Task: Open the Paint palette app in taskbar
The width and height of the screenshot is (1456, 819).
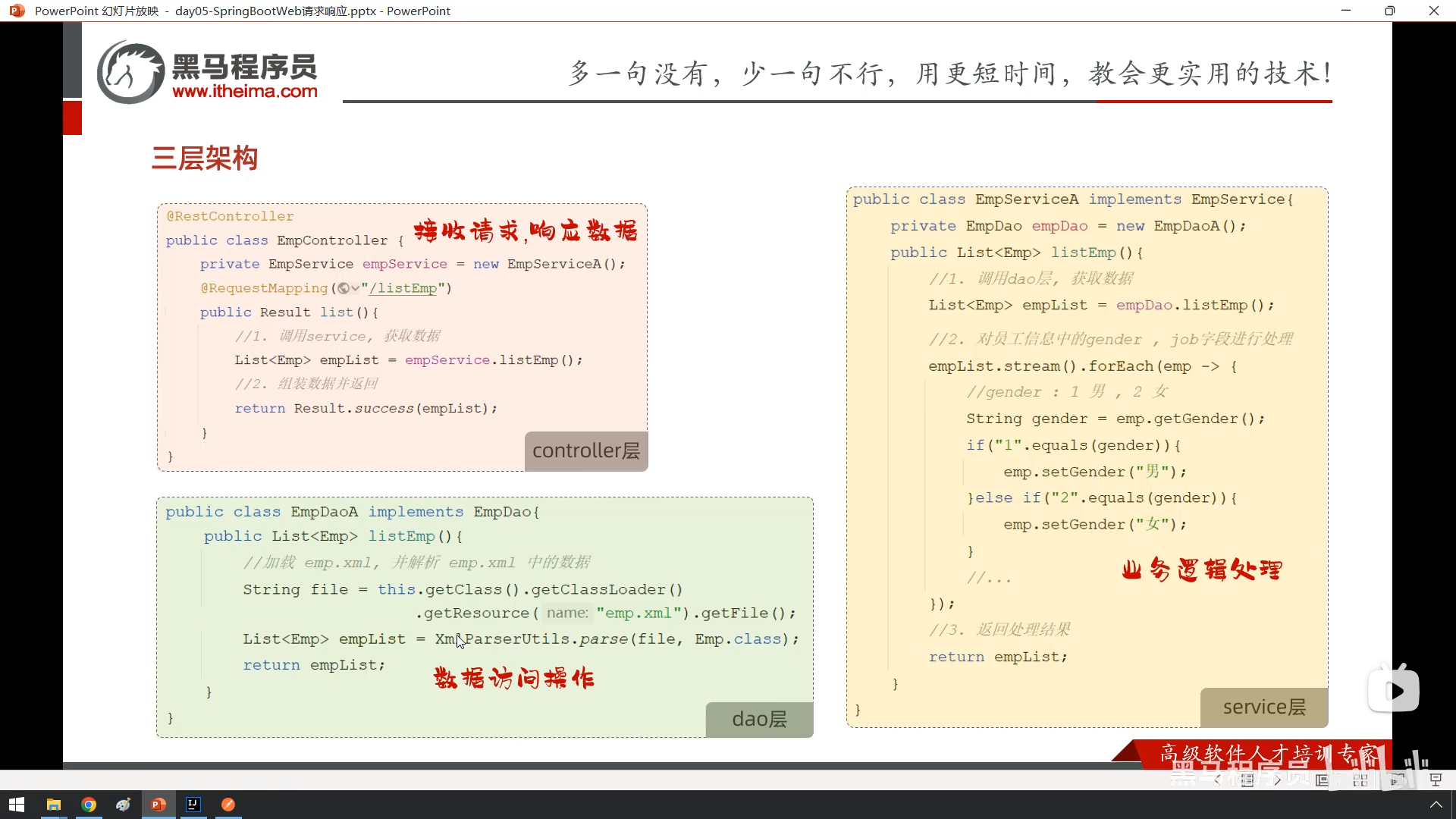Action: (124, 805)
